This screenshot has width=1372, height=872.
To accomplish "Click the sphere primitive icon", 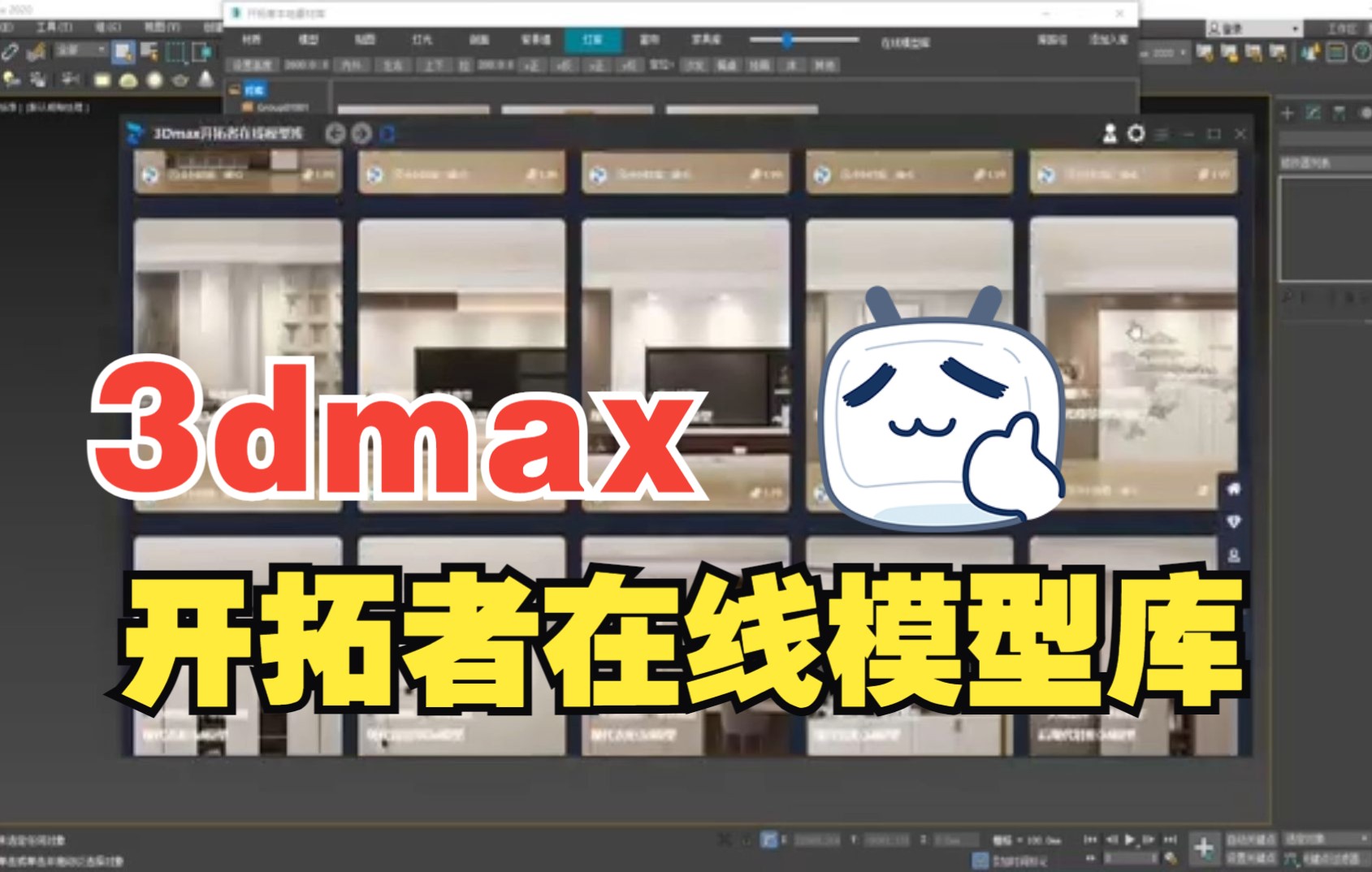I will [154, 80].
